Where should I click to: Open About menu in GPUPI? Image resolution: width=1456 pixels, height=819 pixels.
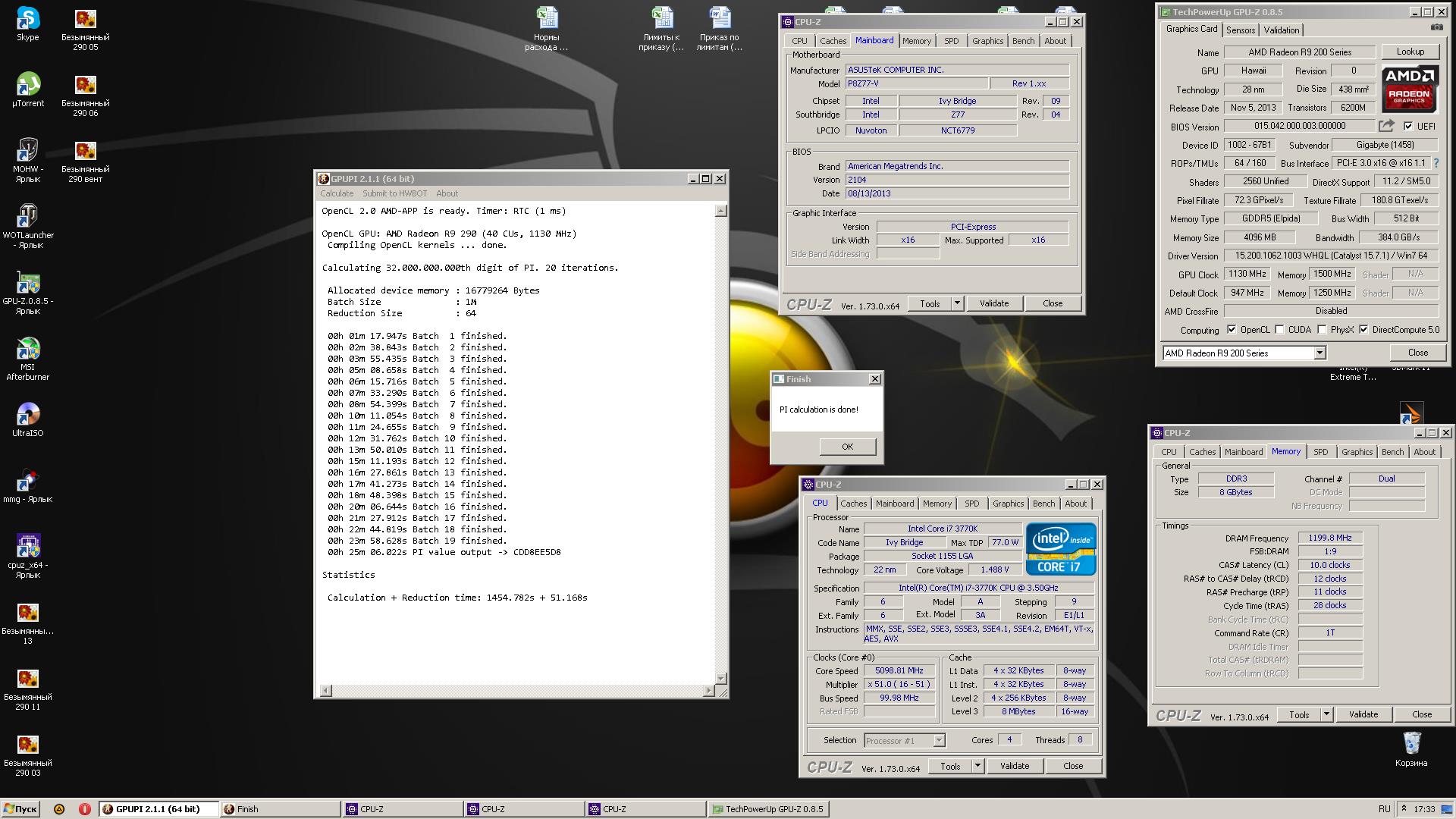(447, 193)
